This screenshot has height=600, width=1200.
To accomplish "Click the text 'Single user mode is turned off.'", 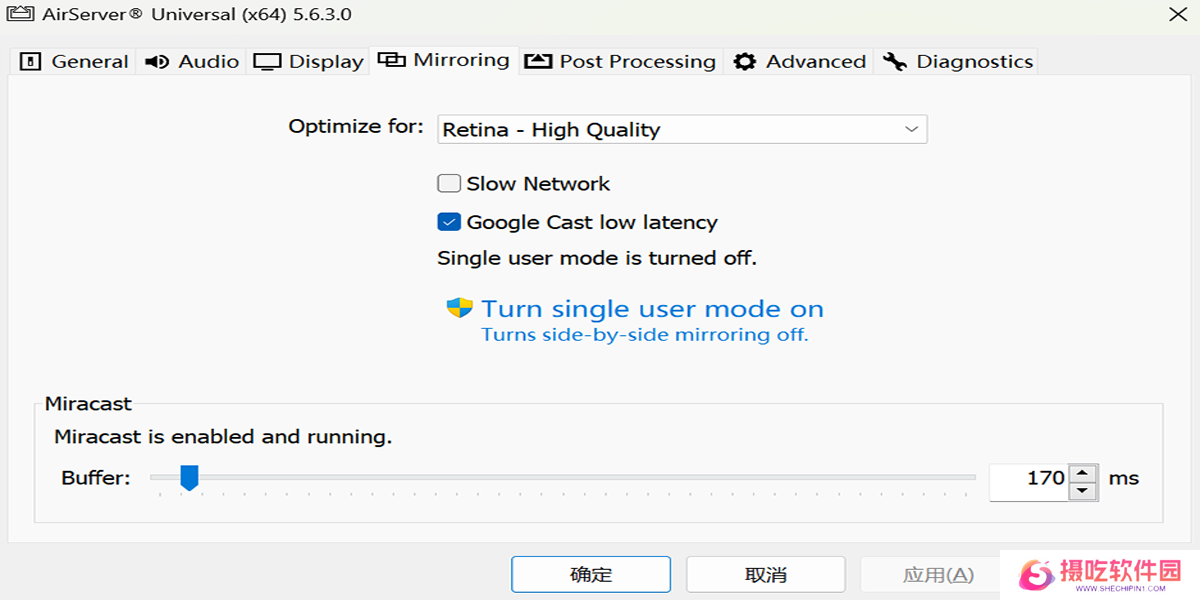I will [x=597, y=258].
